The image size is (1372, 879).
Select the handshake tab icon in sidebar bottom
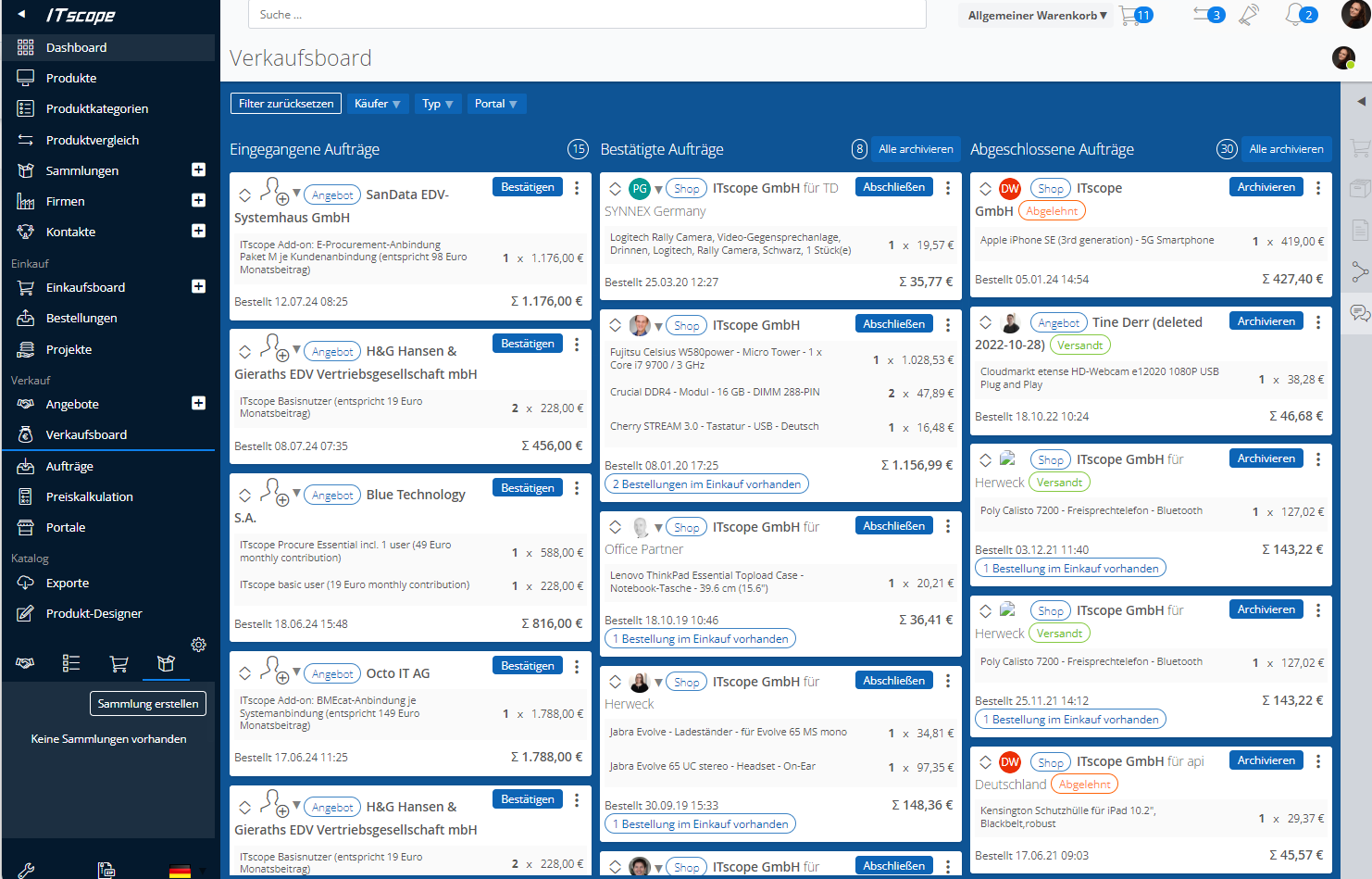[x=25, y=663]
